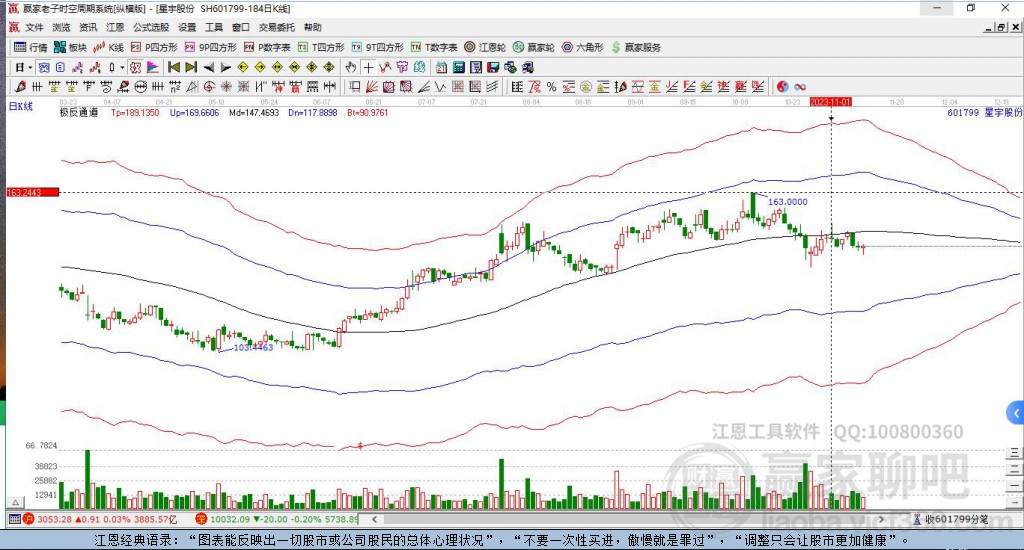
Task: Click the red fan lines tool icon
Action: (372, 87)
